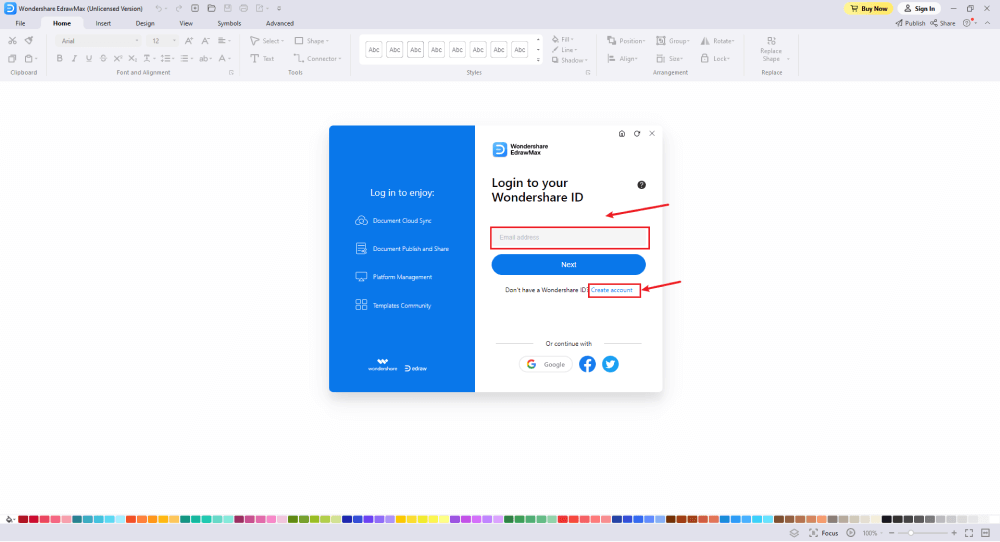This screenshot has width=1000, height=542.
Task: Click the Focus mode button
Action: pyautogui.click(x=824, y=533)
